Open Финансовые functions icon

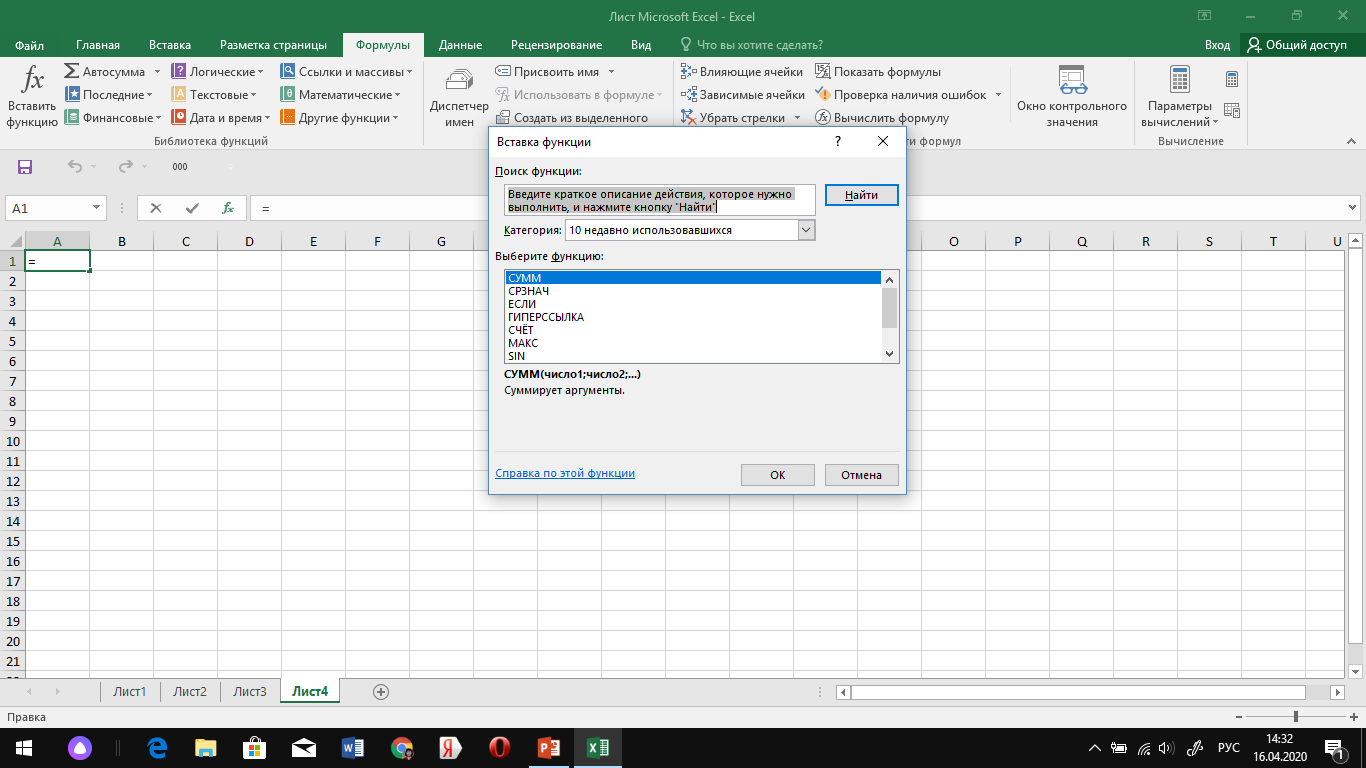[x=72, y=118]
